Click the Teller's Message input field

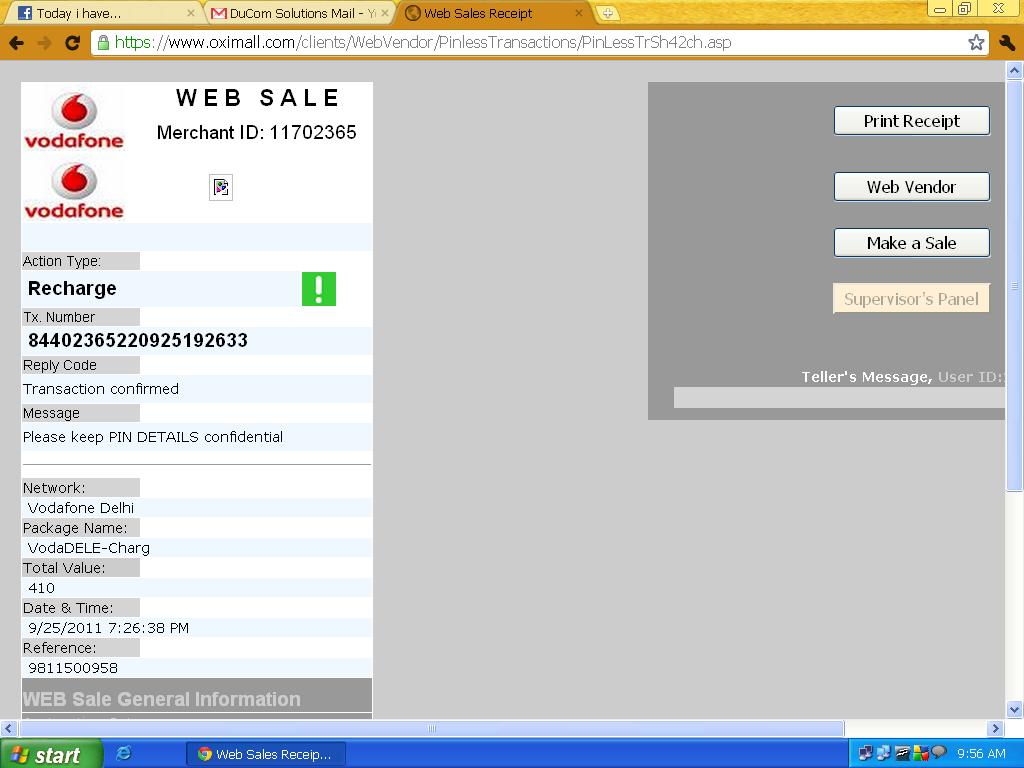(x=839, y=398)
